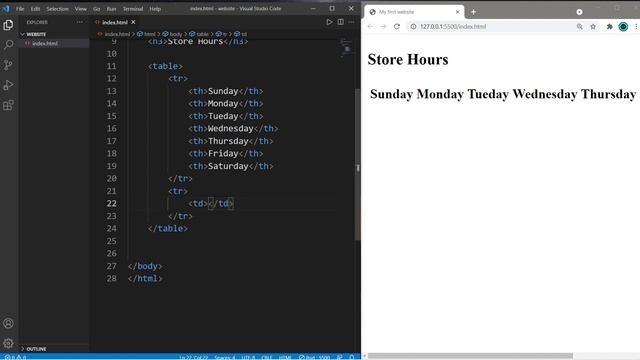Open the Edit menu

point(36,9)
